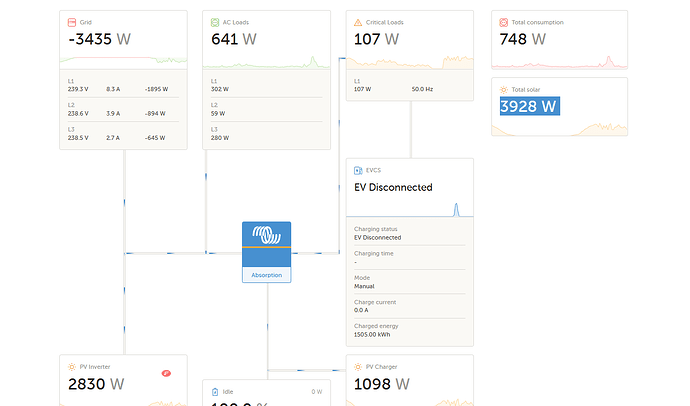Click the Grid L3 current 2.7 A
690x406 pixels.
point(113,138)
